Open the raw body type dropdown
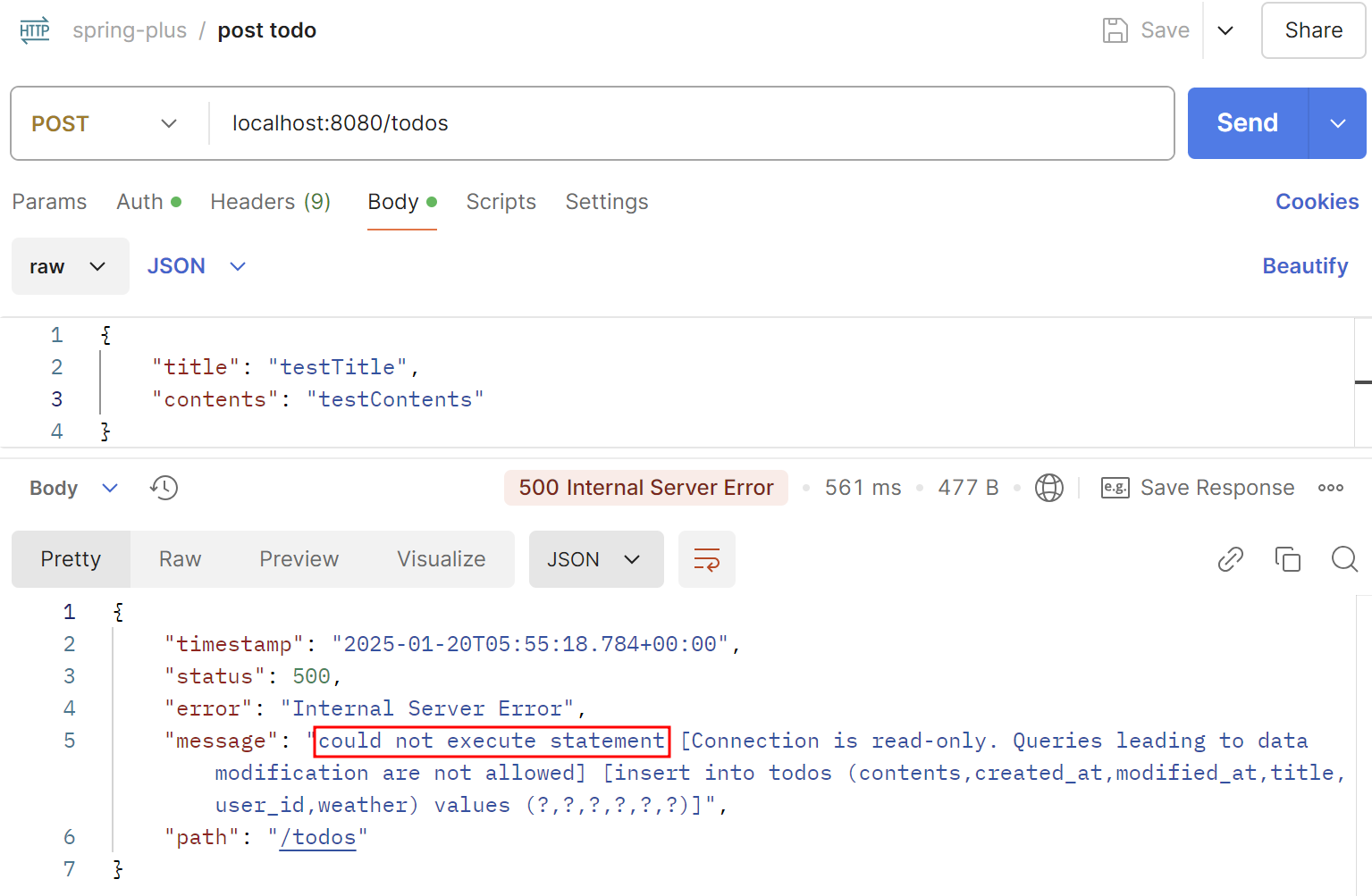Image resolution: width=1372 pixels, height=896 pixels. 70,266
